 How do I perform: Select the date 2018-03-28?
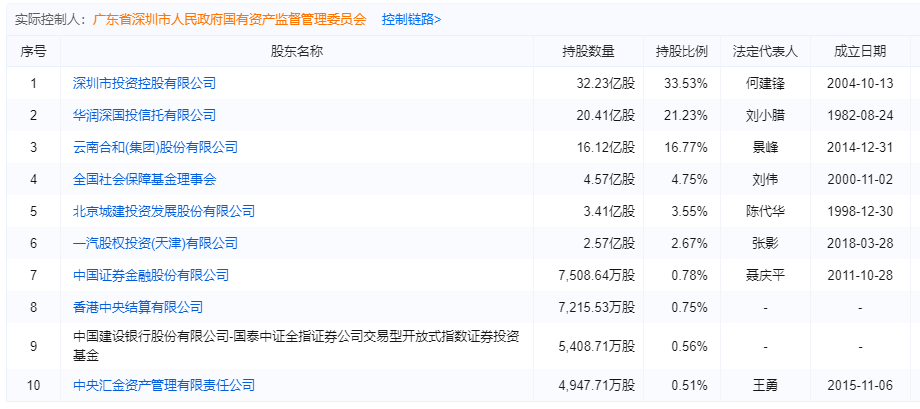[860, 243]
